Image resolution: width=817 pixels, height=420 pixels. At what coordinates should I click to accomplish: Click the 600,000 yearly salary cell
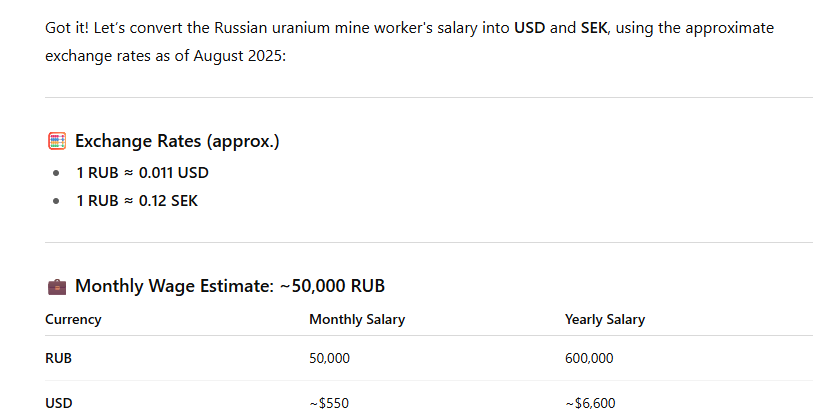pyautogui.click(x=589, y=359)
